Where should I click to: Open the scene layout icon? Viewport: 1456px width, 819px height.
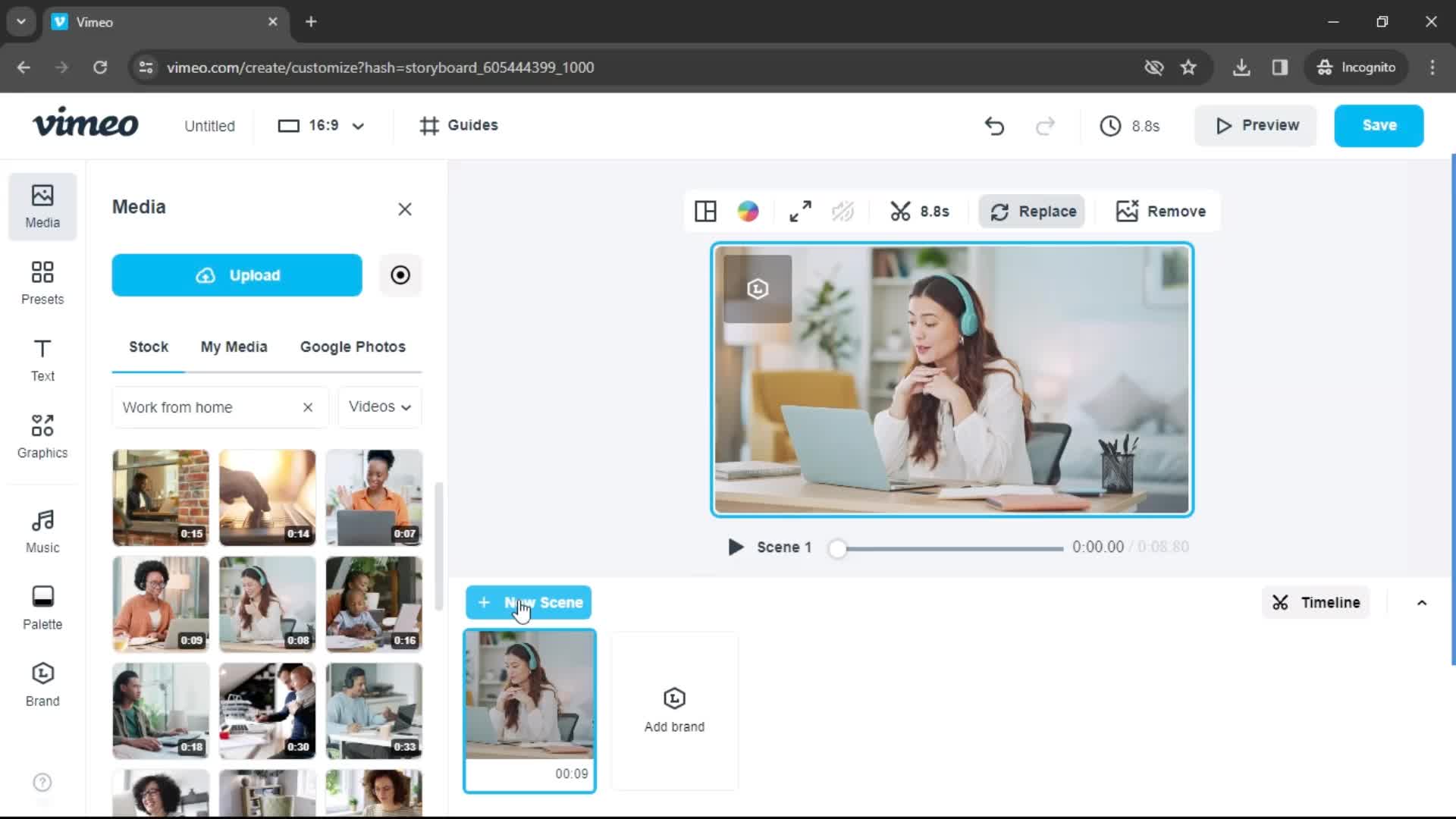(x=705, y=211)
